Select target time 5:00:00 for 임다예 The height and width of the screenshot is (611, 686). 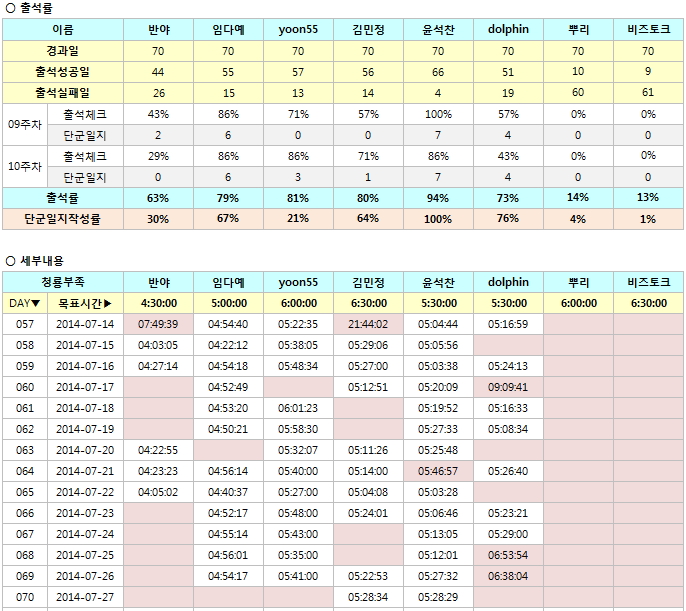[x=228, y=303]
